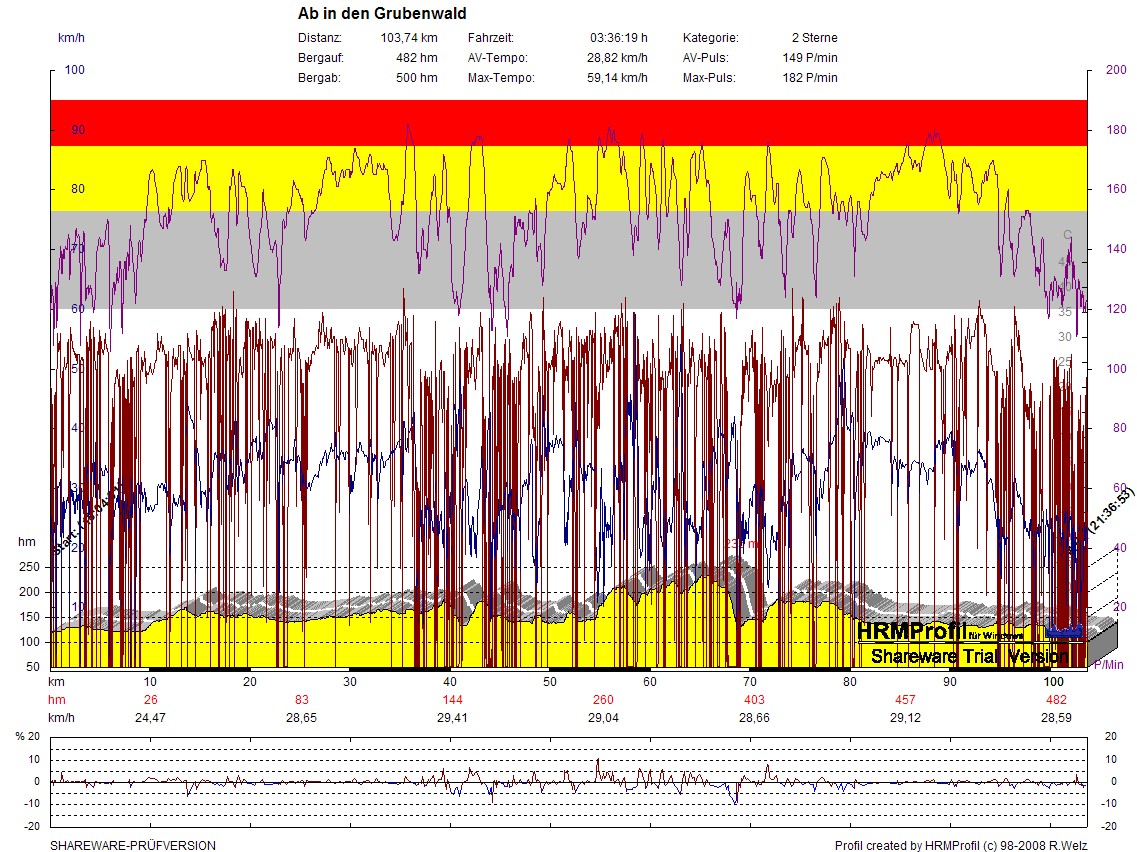The image size is (1137, 852).
Task: Click the SHAREWARE-PRÜFVERSION footer text
Action: point(133,845)
